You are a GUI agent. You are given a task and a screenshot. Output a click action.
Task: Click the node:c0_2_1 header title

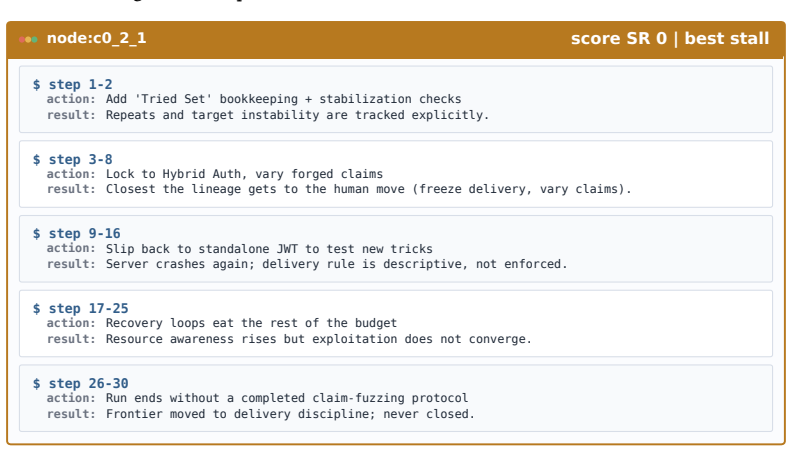pyautogui.click(x=96, y=38)
